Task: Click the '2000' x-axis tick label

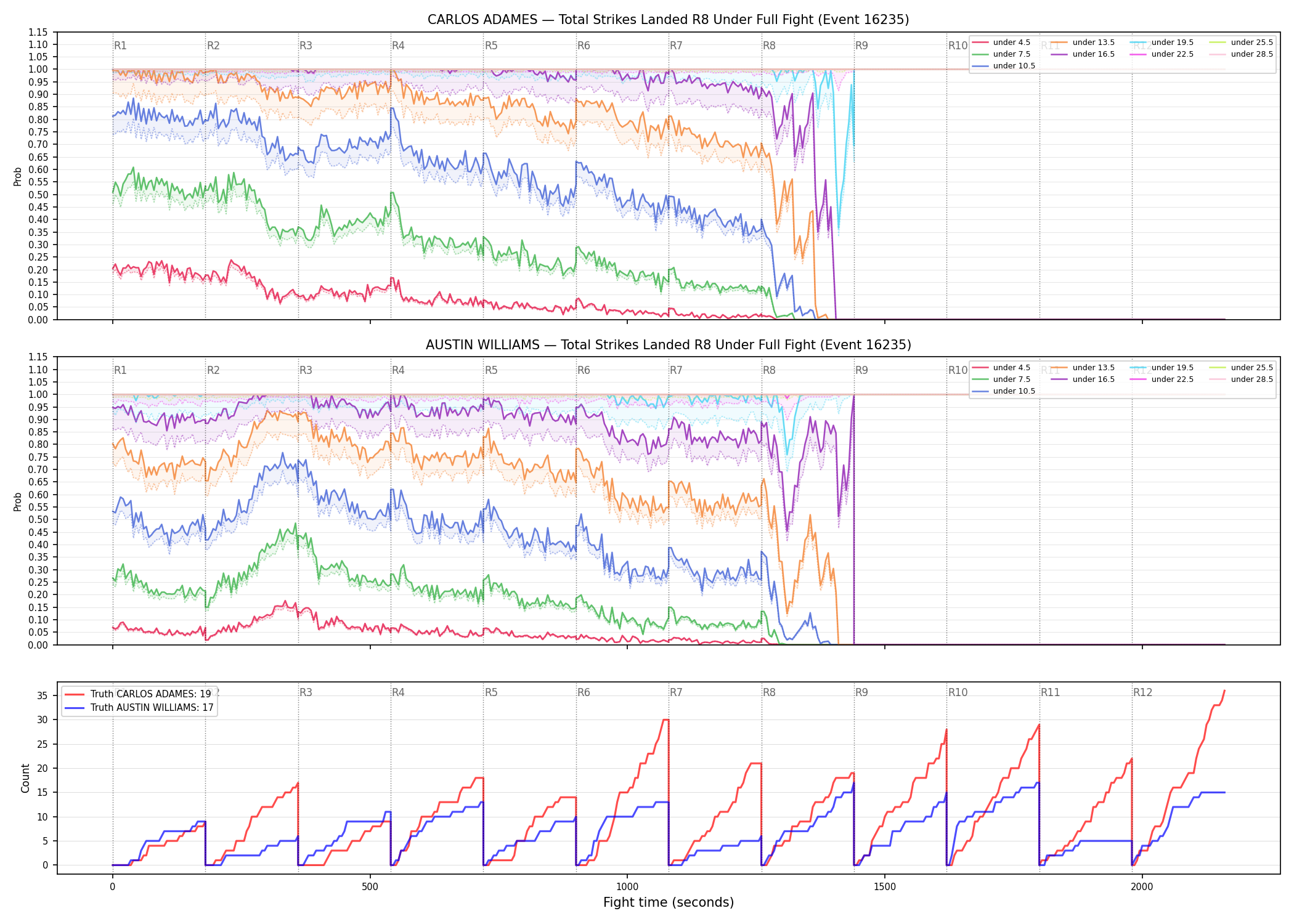Action: (x=1142, y=887)
